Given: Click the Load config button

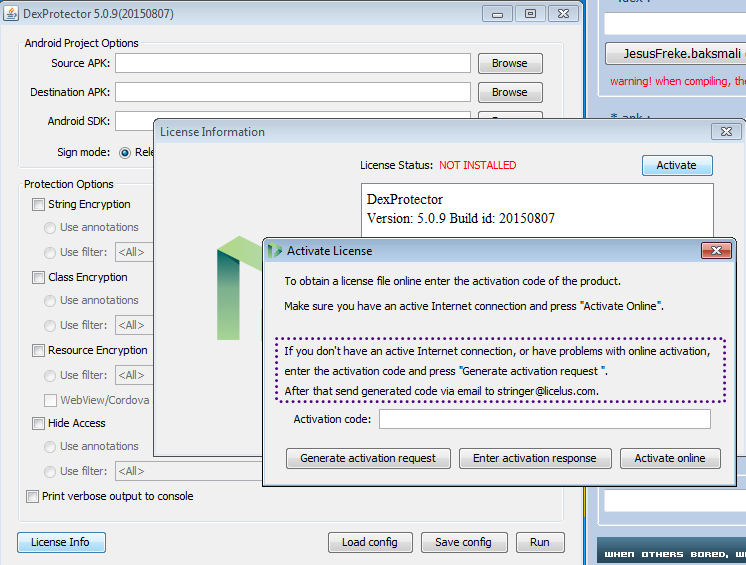Looking at the screenshot, I should (370, 543).
